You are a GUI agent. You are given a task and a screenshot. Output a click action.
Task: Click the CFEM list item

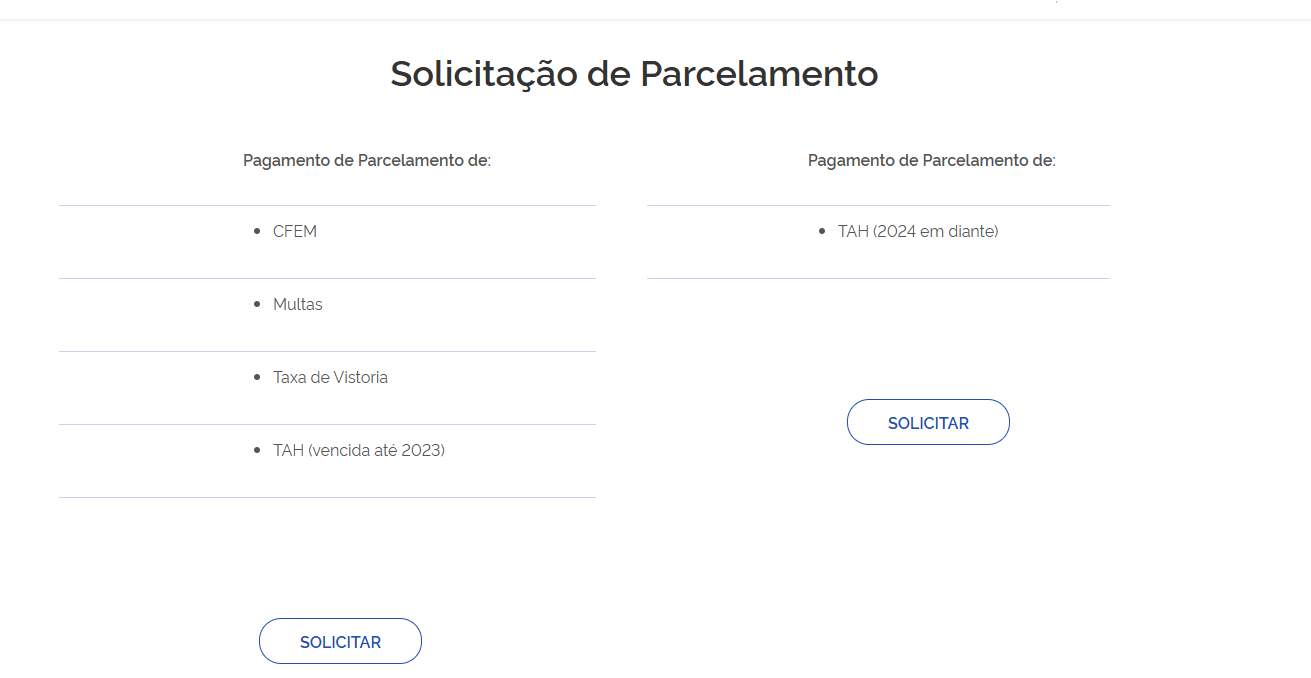(x=295, y=231)
